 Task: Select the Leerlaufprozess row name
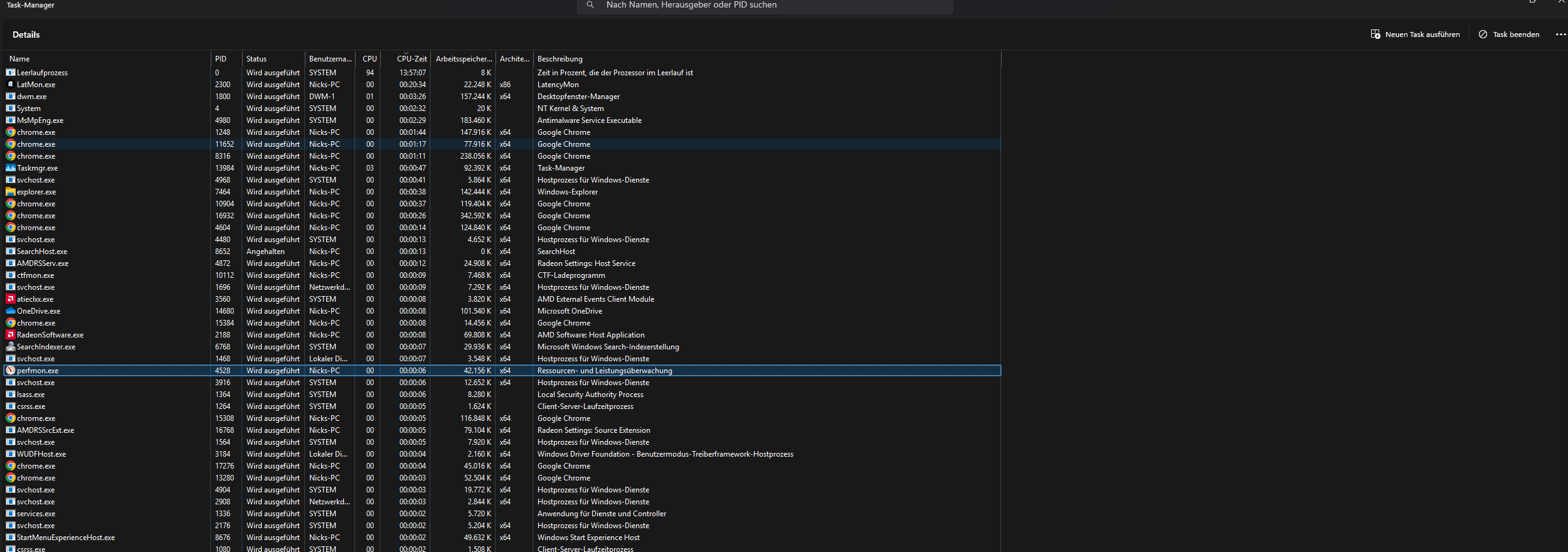pyautogui.click(x=42, y=73)
